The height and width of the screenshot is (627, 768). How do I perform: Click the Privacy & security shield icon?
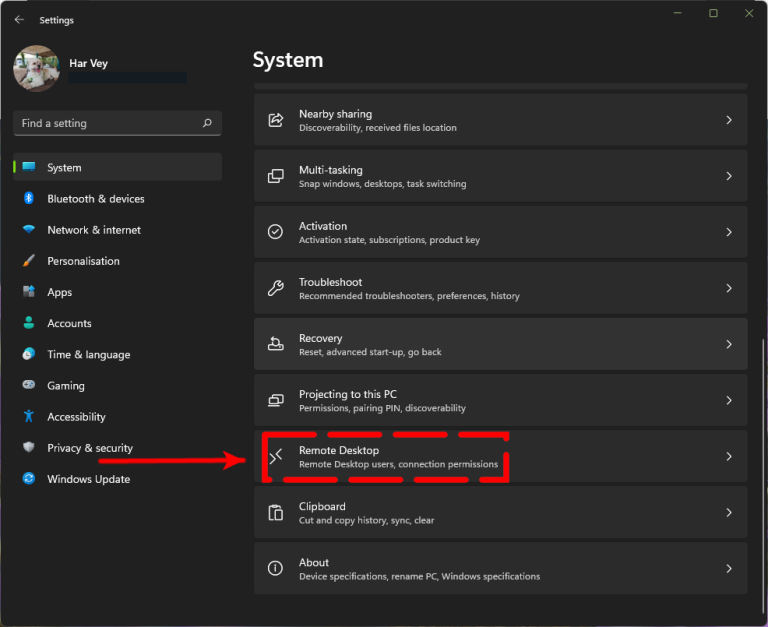pos(29,447)
